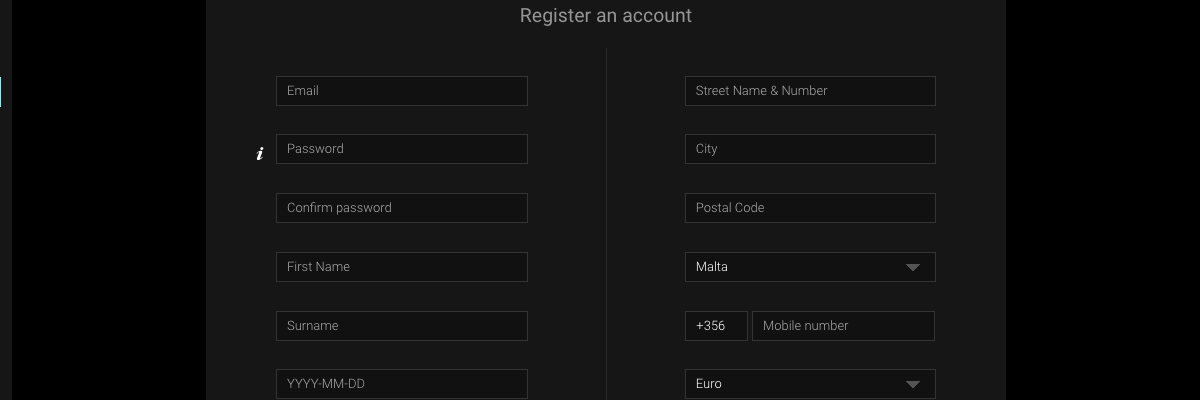The height and width of the screenshot is (400, 1200).
Task: Click the cyan sidebar indicator bar
Action: point(1,92)
